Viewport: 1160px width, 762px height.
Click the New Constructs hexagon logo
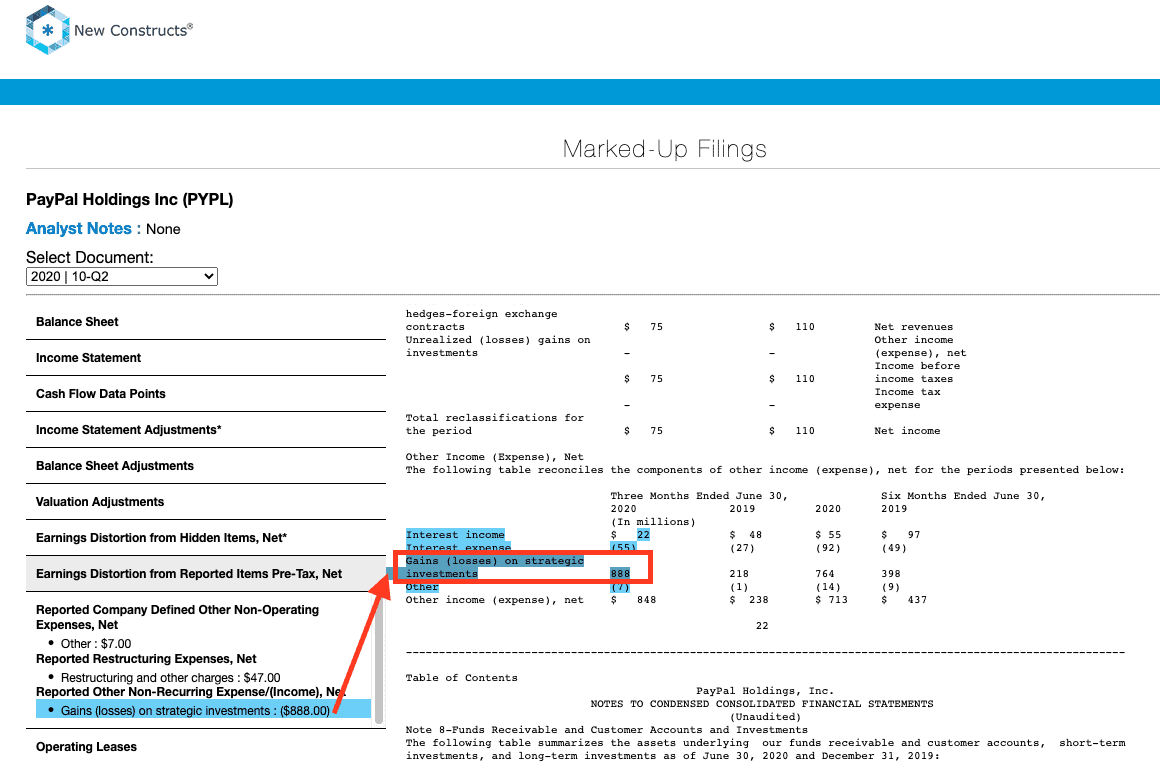47,30
